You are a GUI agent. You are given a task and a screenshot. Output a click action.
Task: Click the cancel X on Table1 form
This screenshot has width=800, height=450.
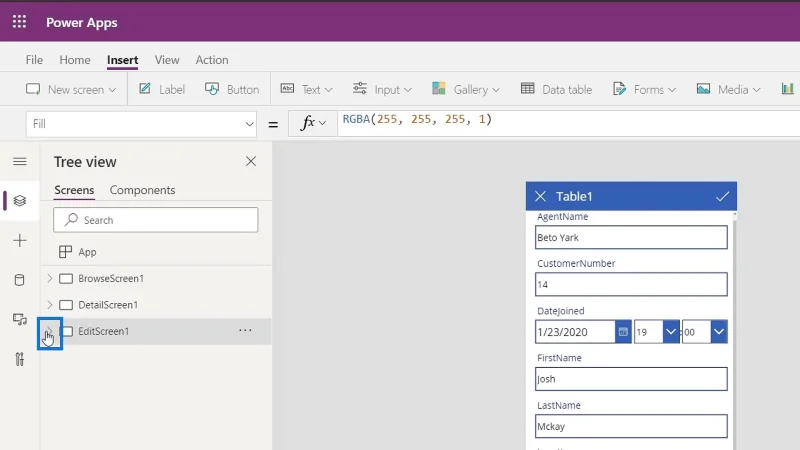pyautogui.click(x=540, y=196)
